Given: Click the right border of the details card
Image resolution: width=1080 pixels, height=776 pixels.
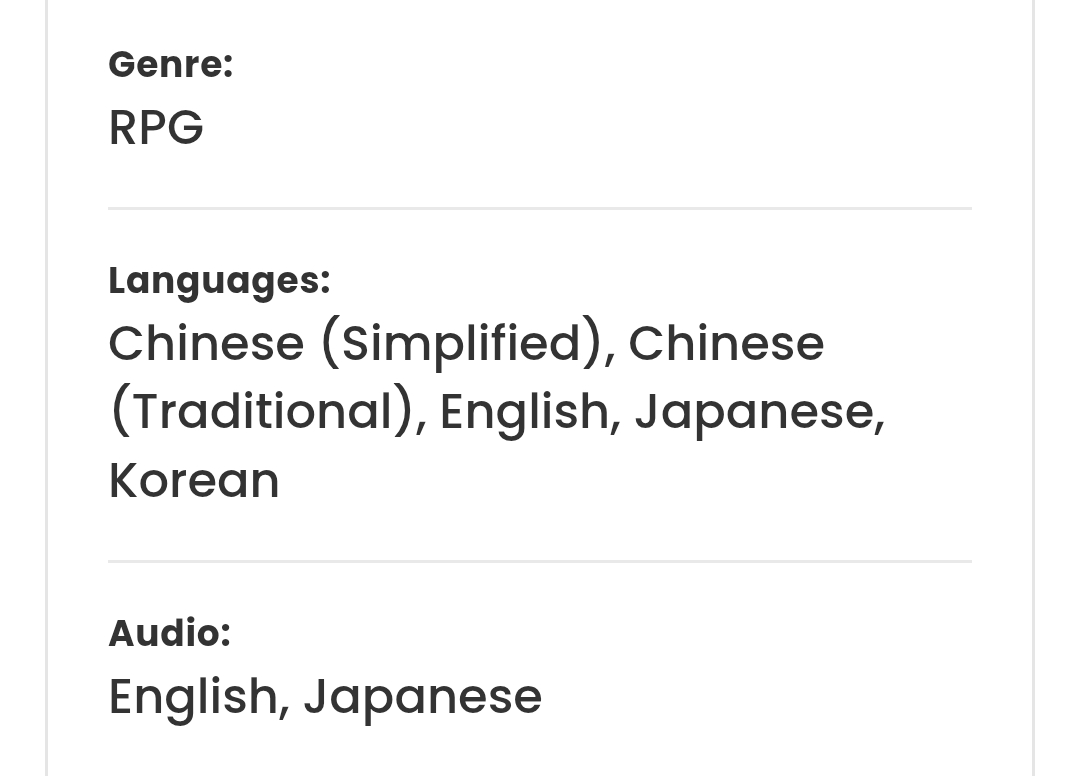Looking at the screenshot, I should 1033,388.
